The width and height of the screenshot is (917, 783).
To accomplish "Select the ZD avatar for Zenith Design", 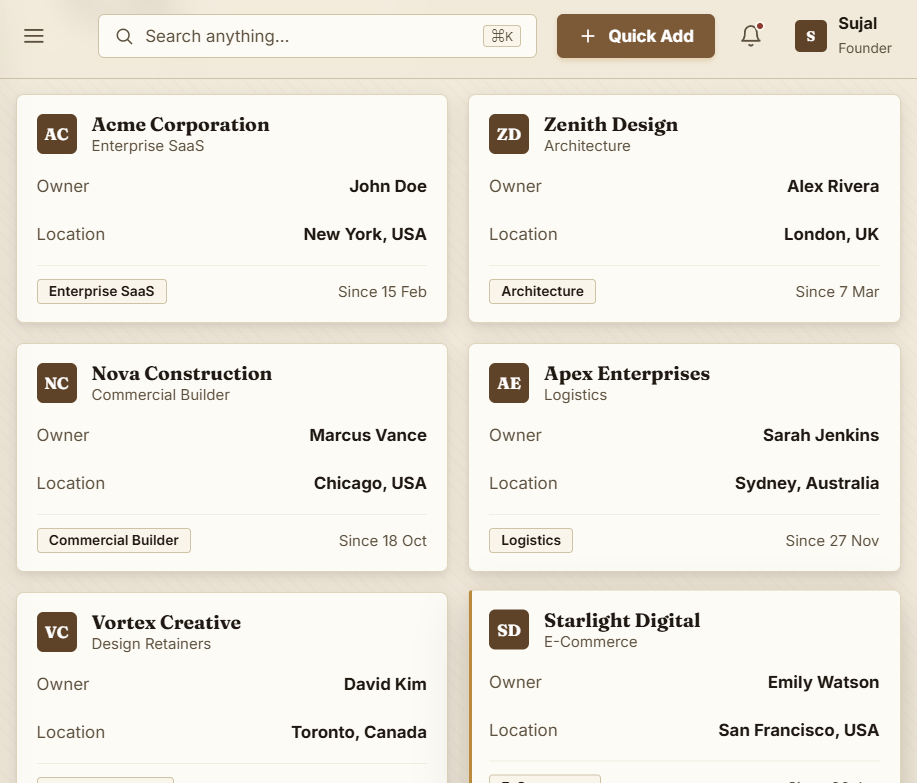I will click(x=509, y=134).
